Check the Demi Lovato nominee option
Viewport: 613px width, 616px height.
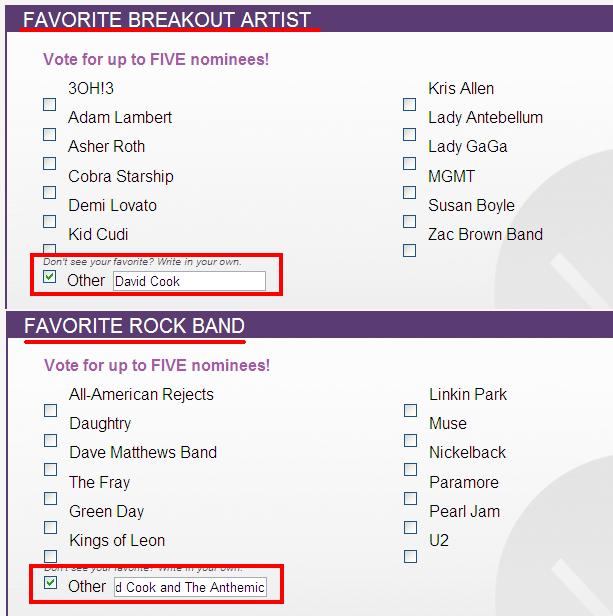50,221
